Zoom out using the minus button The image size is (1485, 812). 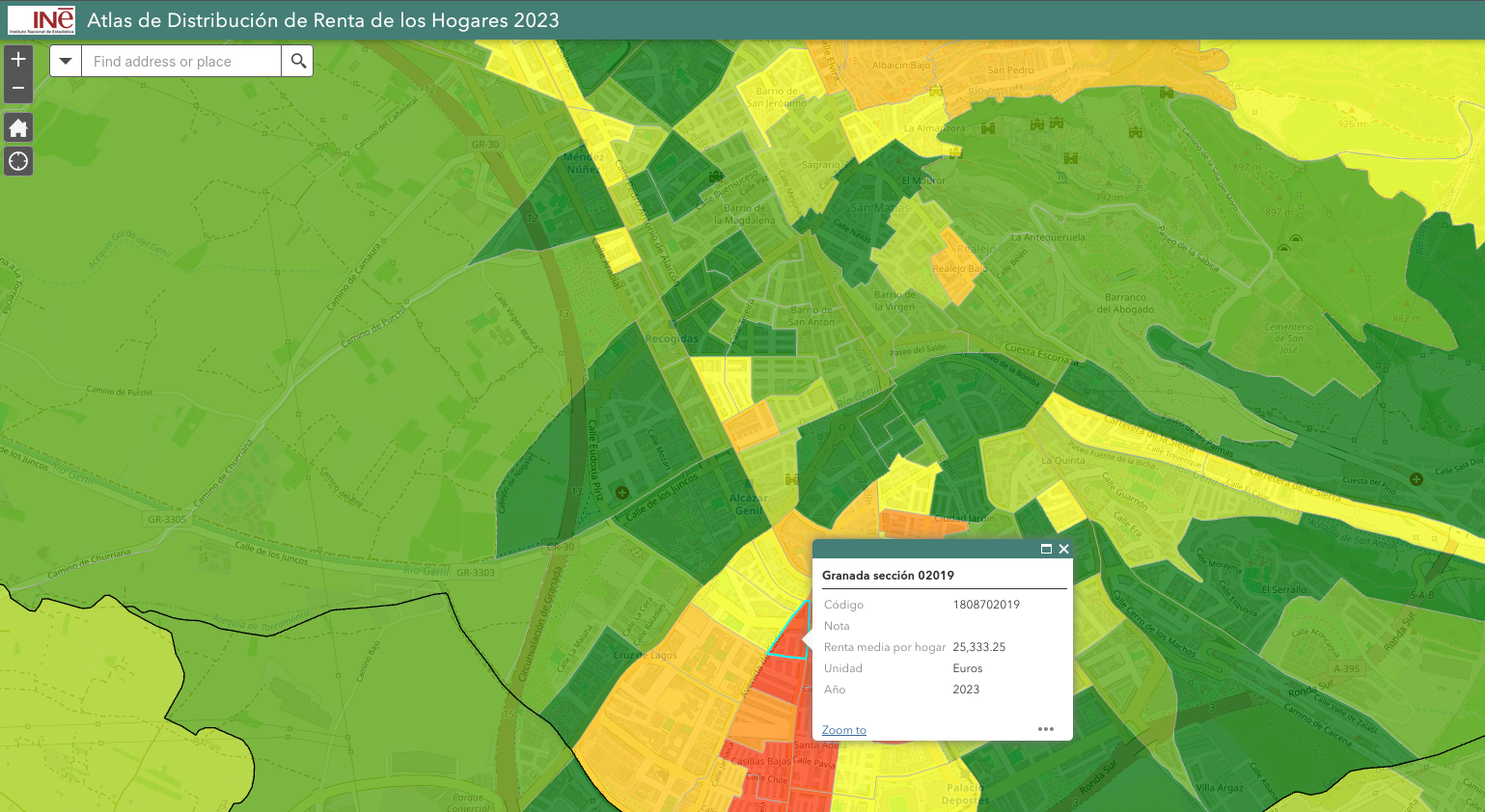click(17, 87)
